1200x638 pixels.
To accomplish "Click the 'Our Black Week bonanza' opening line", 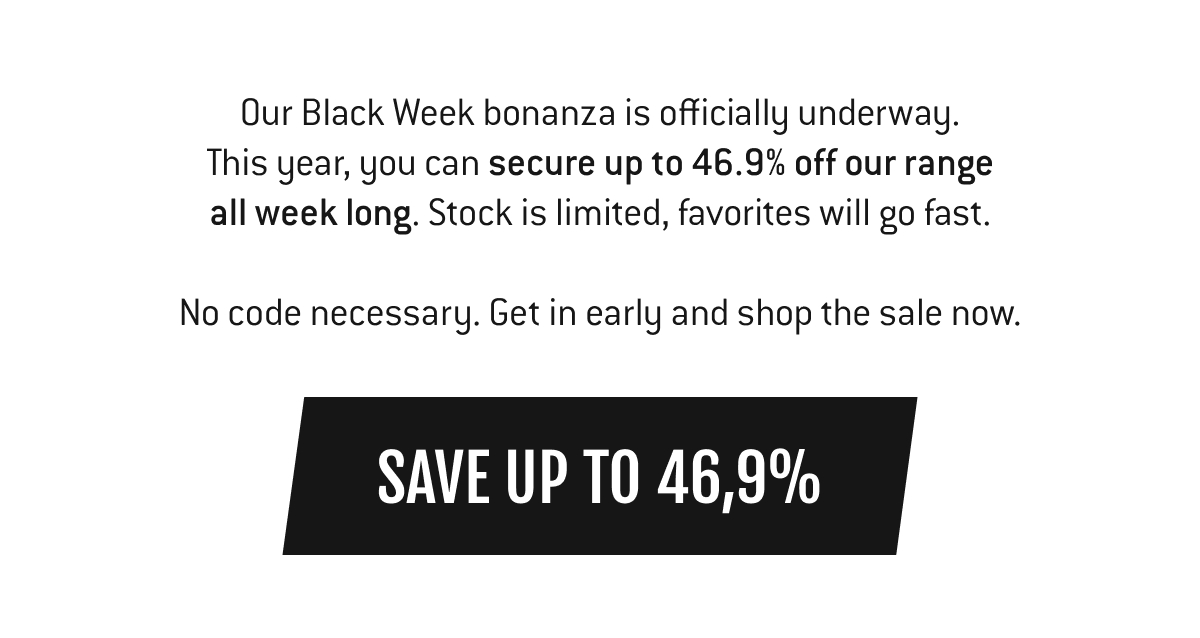I will point(600,113).
